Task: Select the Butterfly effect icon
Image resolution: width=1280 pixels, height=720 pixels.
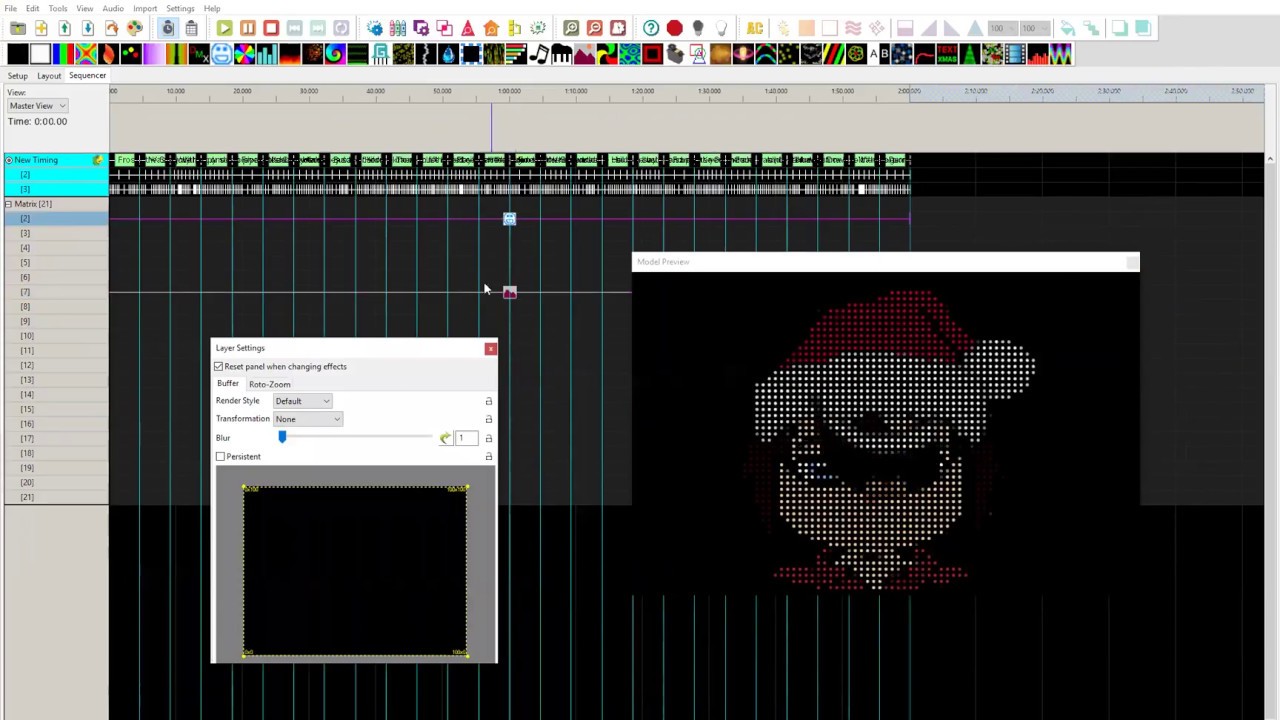Action: (x=85, y=54)
